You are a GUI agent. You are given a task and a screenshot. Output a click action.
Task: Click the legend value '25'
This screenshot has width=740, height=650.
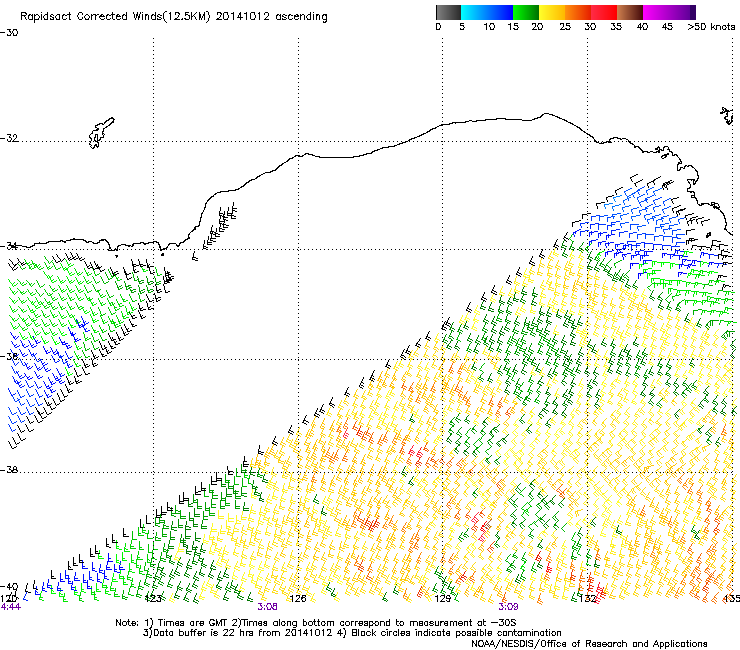(x=565, y=27)
